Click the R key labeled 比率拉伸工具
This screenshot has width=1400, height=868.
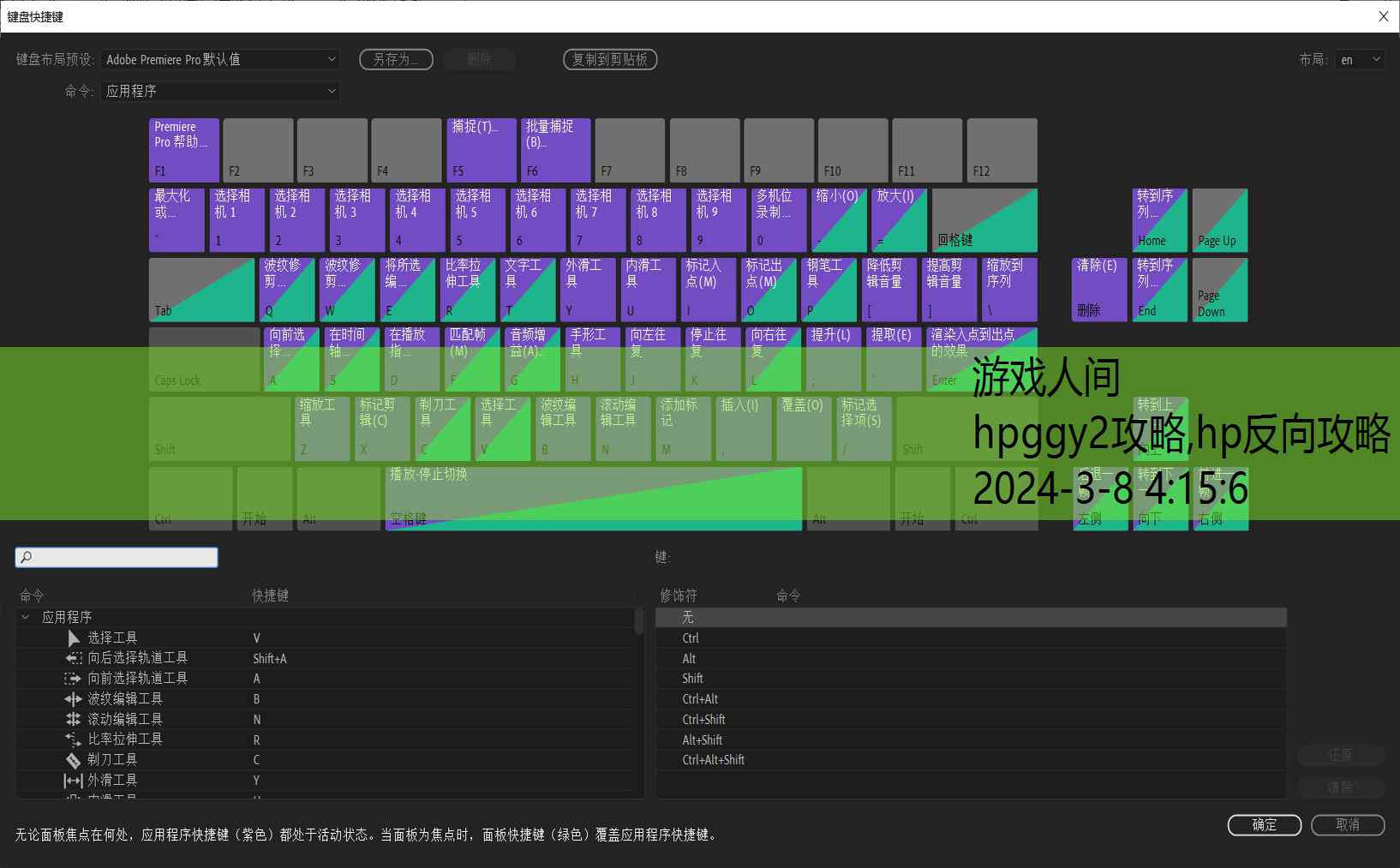click(468, 290)
